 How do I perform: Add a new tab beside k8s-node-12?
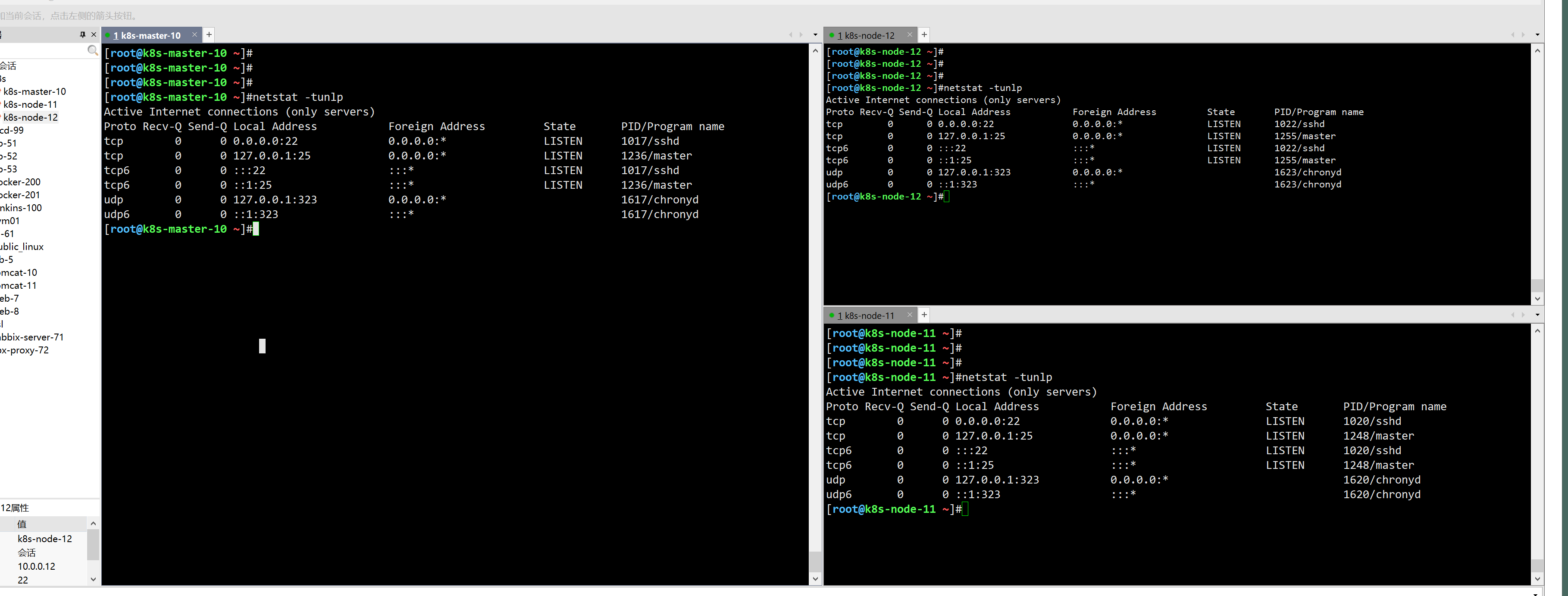[x=924, y=34]
